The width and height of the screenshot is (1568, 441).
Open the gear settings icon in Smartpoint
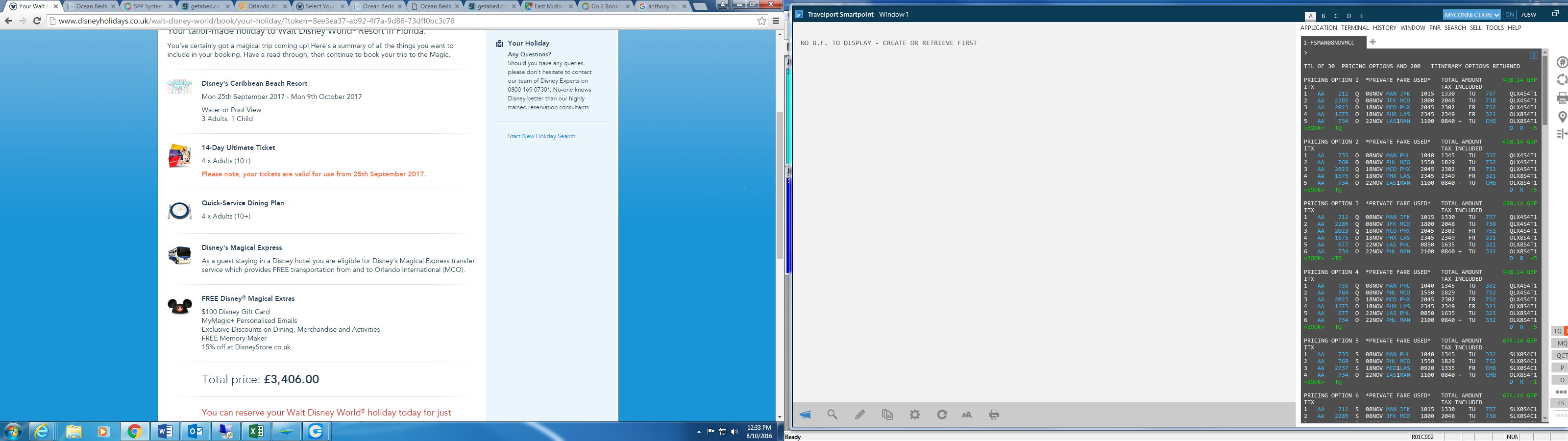(915, 415)
